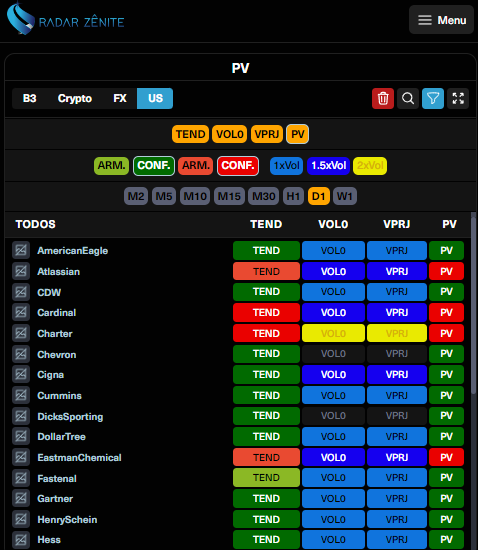Toggle the green ARM. filter
The height and width of the screenshot is (550, 478).
pos(112,166)
